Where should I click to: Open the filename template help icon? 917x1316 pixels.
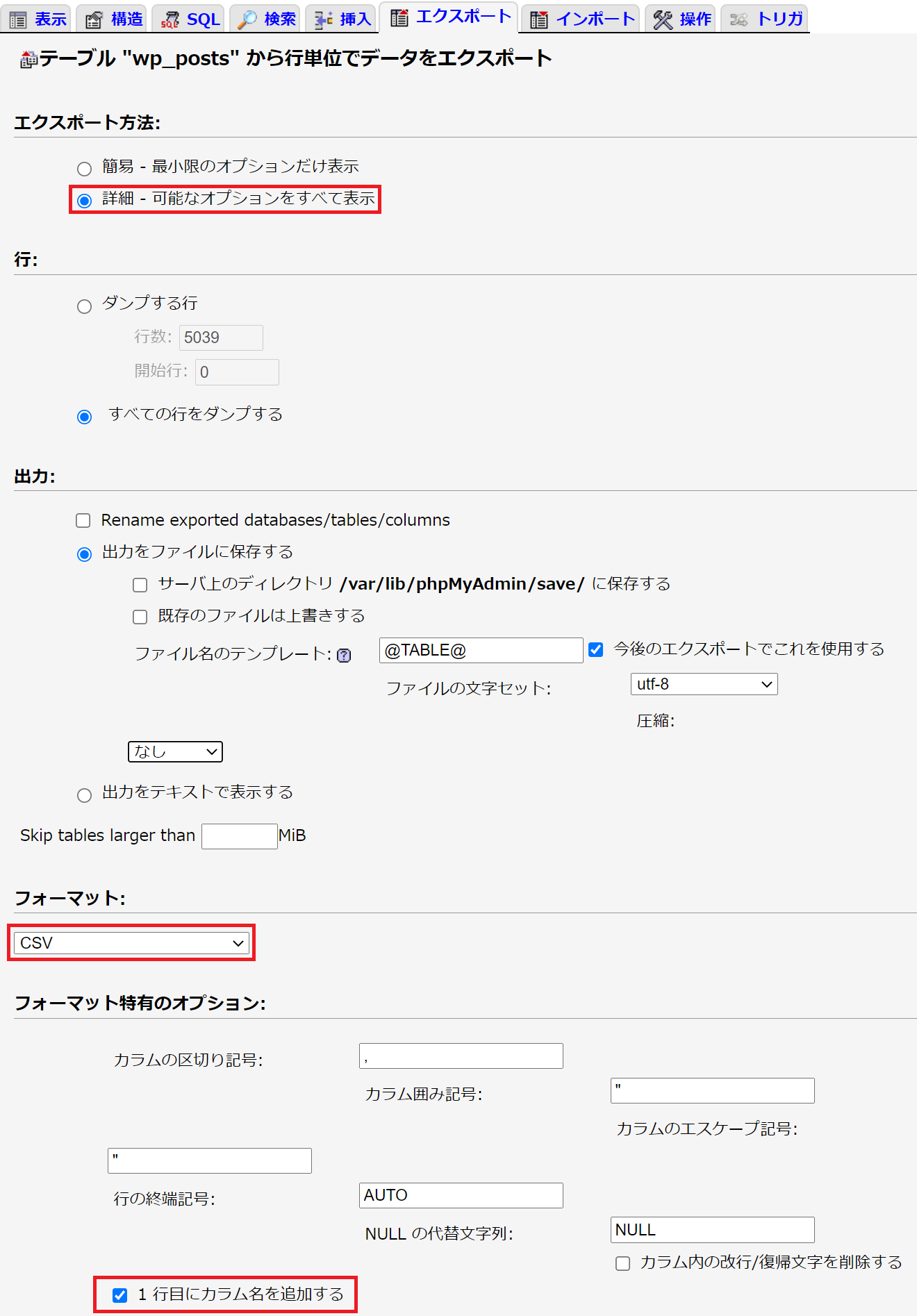pyautogui.click(x=344, y=655)
